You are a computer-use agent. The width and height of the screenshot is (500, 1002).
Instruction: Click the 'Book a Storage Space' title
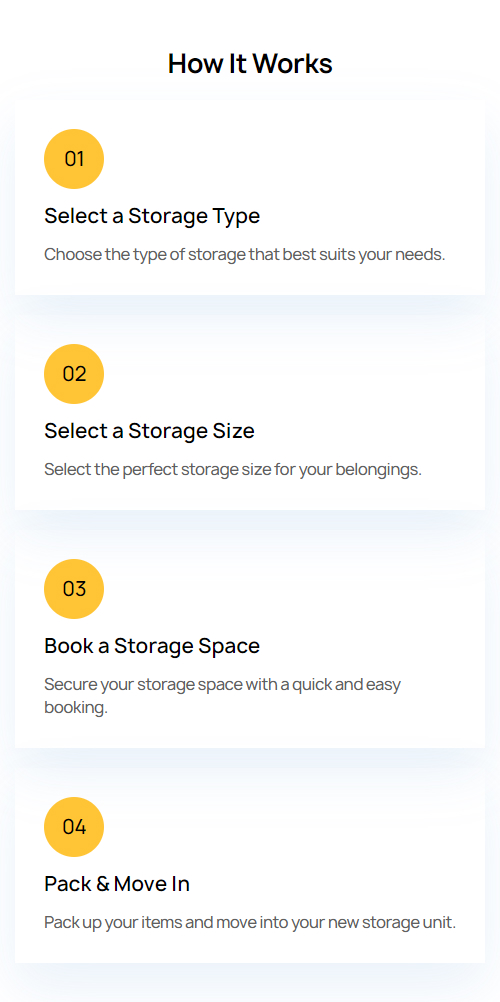tap(152, 646)
